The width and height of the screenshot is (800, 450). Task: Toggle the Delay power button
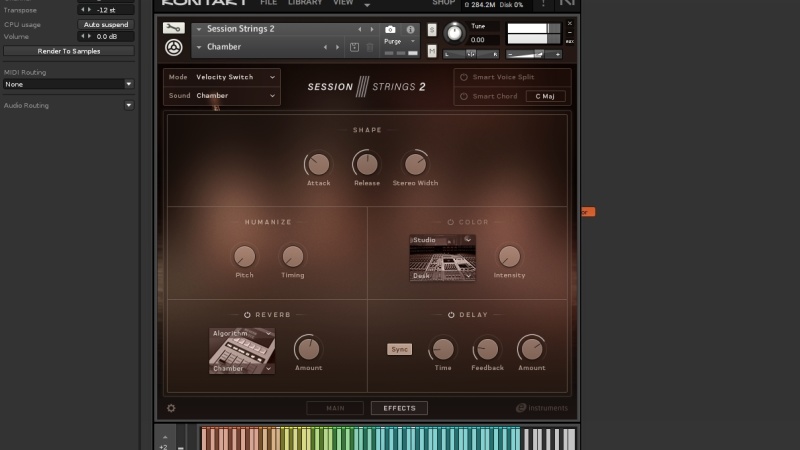pyautogui.click(x=451, y=315)
